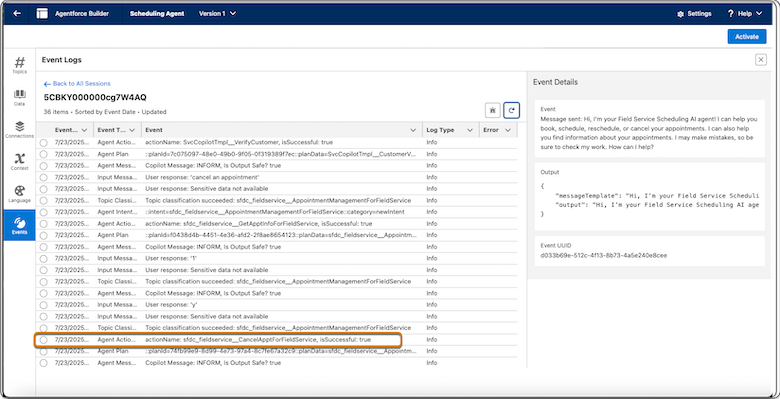This screenshot has height=399, width=780.
Task: Close the Event Logs panel
Action: click(761, 60)
